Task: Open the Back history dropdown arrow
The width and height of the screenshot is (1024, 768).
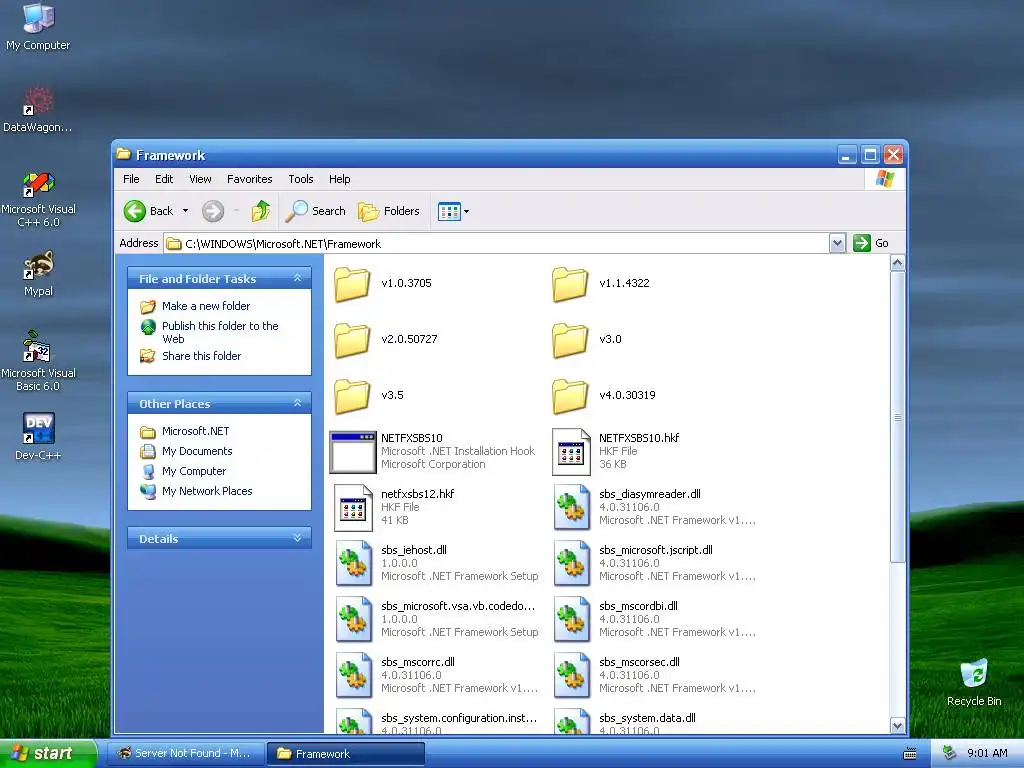Action: pos(185,211)
